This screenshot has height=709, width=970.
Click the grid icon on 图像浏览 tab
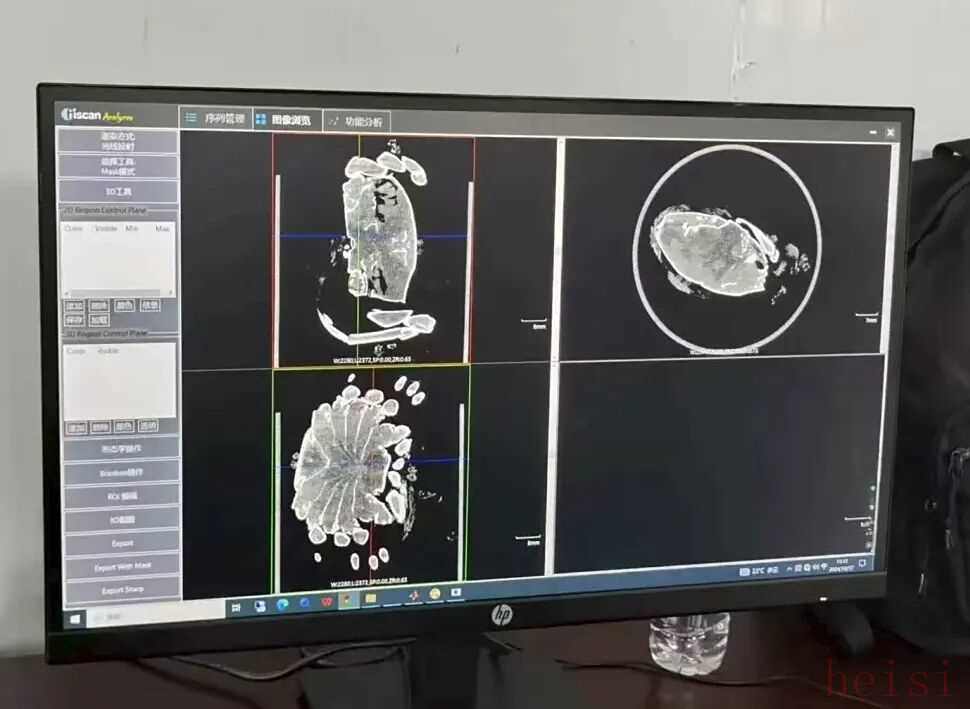pos(261,120)
